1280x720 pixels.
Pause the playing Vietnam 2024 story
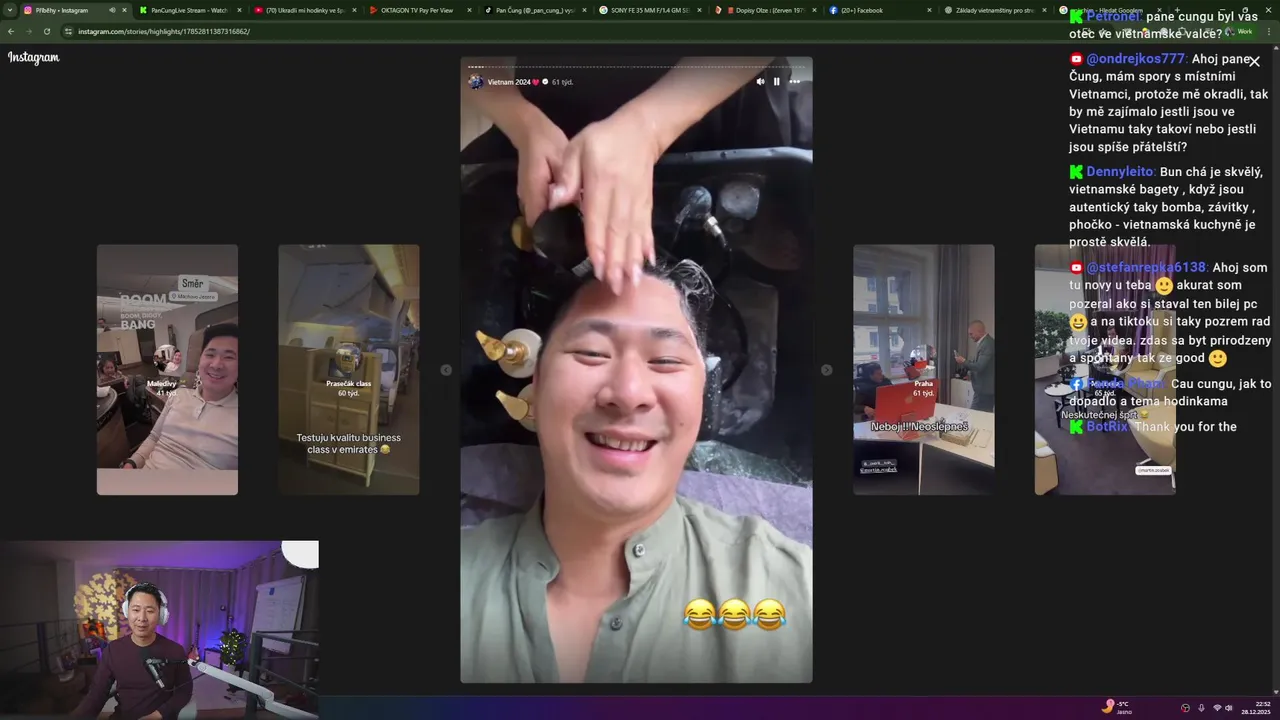pyautogui.click(x=777, y=82)
